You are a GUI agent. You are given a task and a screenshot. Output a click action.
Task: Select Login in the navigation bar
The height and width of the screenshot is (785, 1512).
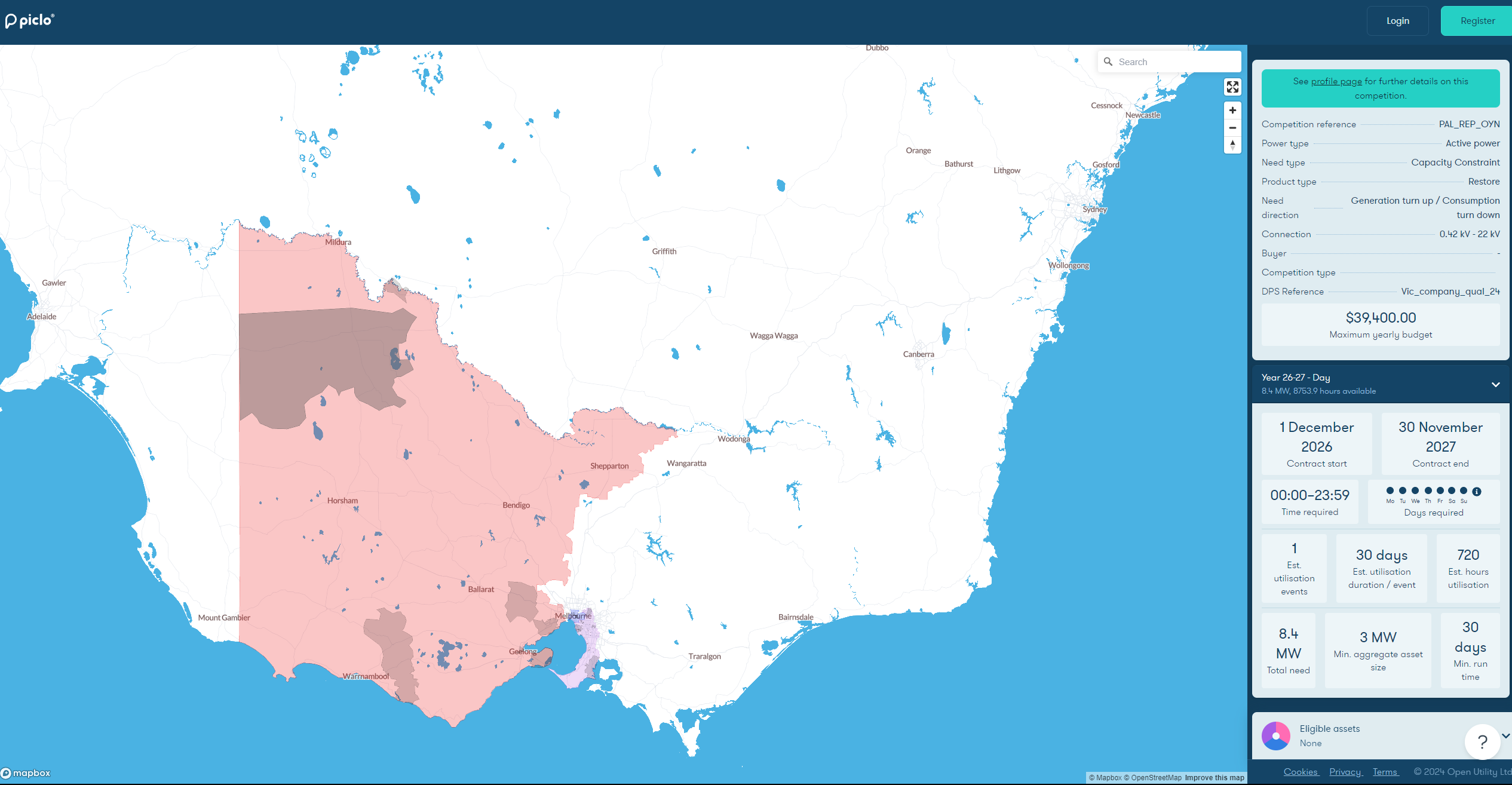tap(1397, 20)
